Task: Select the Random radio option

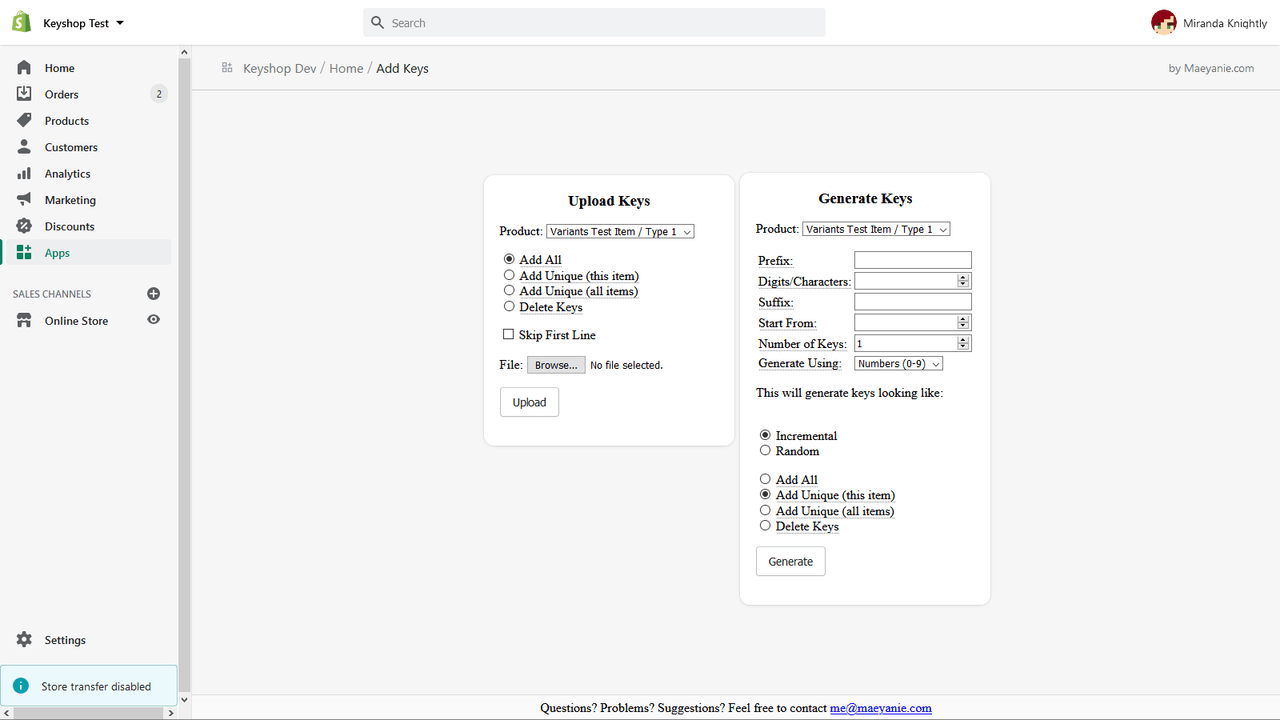Action: coord(765,450)
